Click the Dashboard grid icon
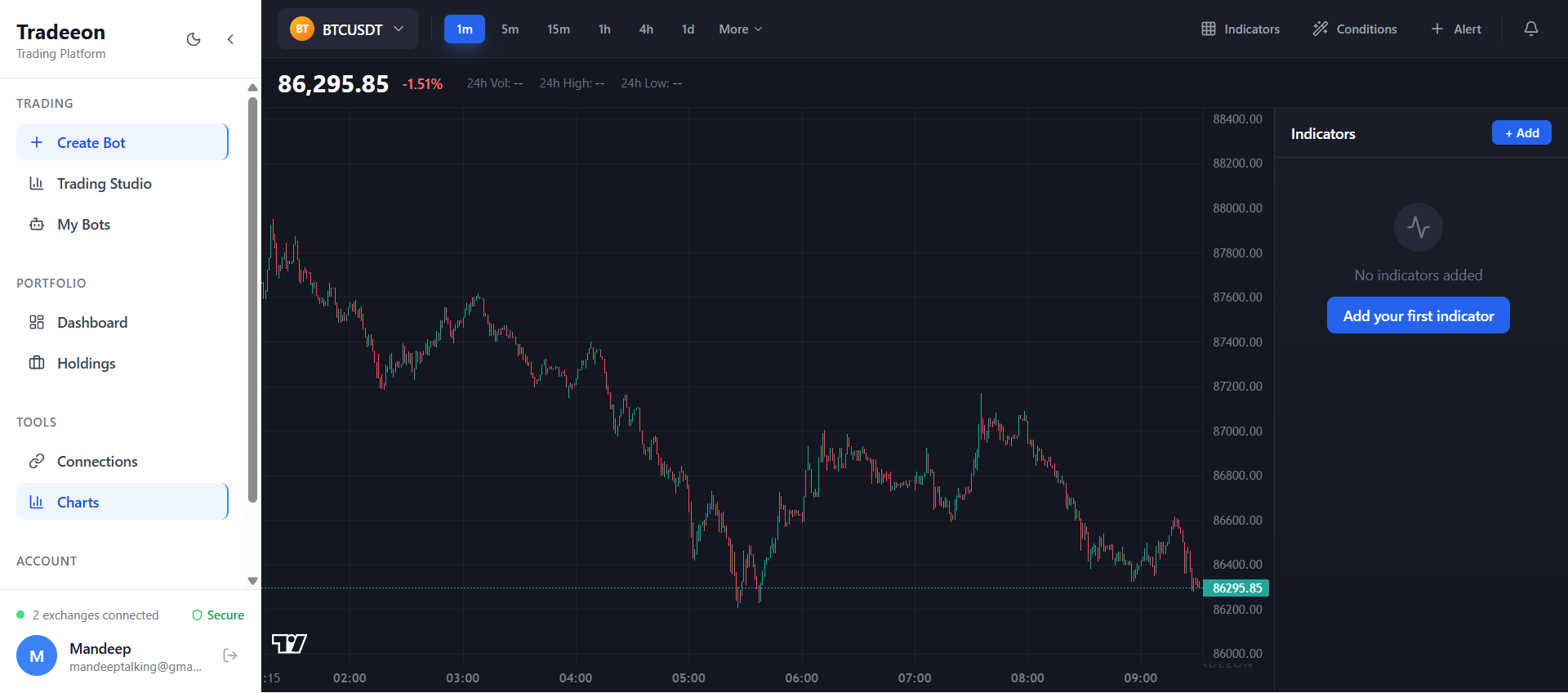The height and width of the screenshot is (693, 1568). click(37, 322)
